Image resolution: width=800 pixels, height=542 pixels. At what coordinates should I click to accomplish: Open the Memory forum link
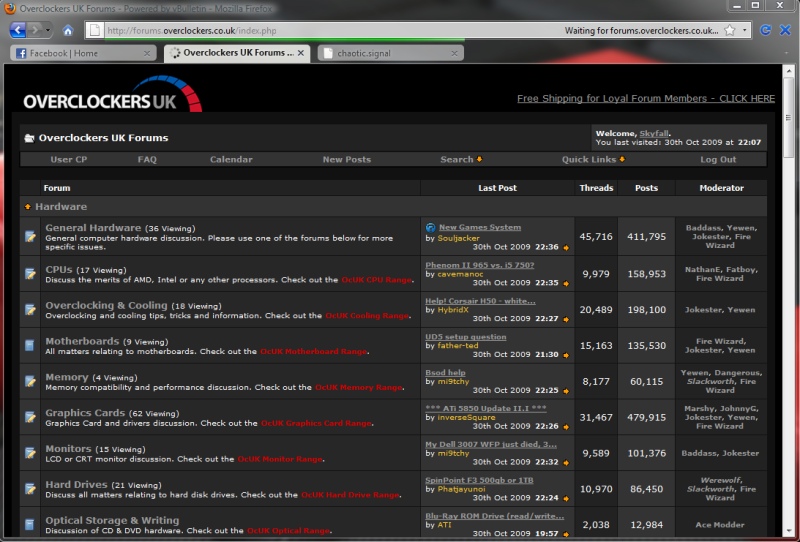click(67, 377)
